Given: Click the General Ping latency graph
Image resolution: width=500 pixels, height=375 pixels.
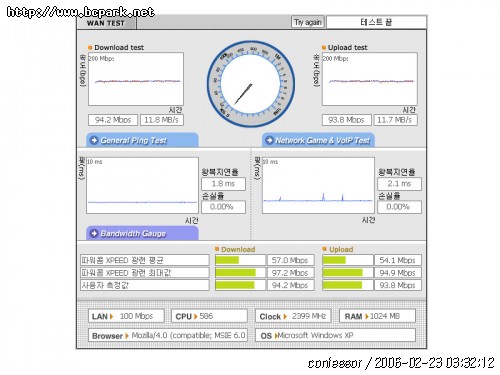Looking at the screenshot, I should 142,186.
